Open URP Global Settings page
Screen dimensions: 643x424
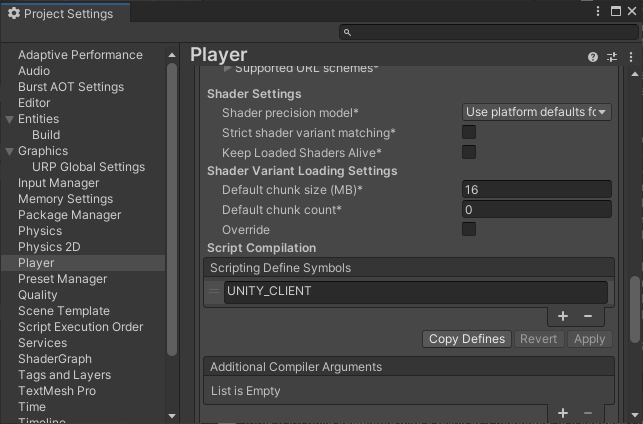pos(89,167)
